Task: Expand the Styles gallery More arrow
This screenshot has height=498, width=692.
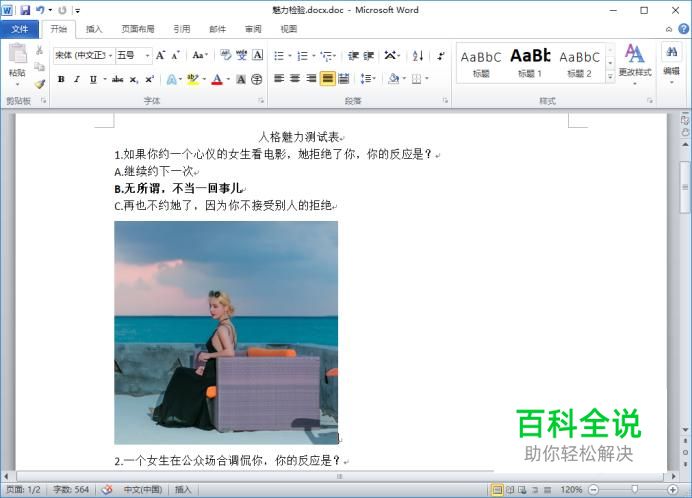Action: point(610,77)
